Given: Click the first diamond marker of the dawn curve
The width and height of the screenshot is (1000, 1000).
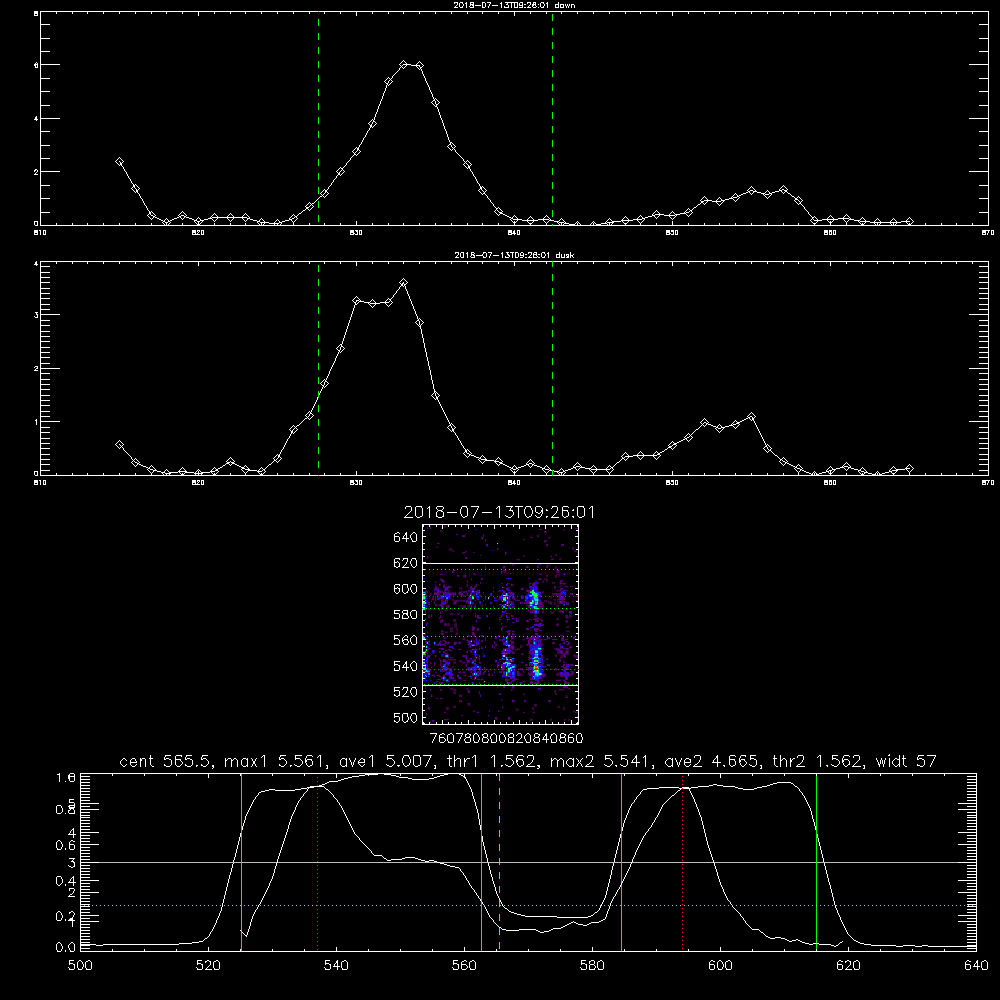Looking at the screenshot, I should click(119, 162).
